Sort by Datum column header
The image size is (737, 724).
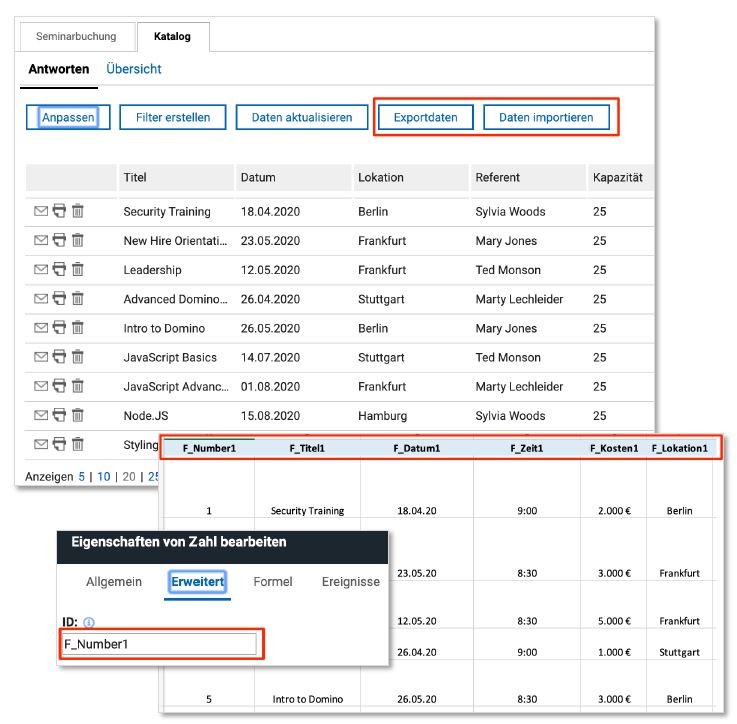tap(293, 177)
